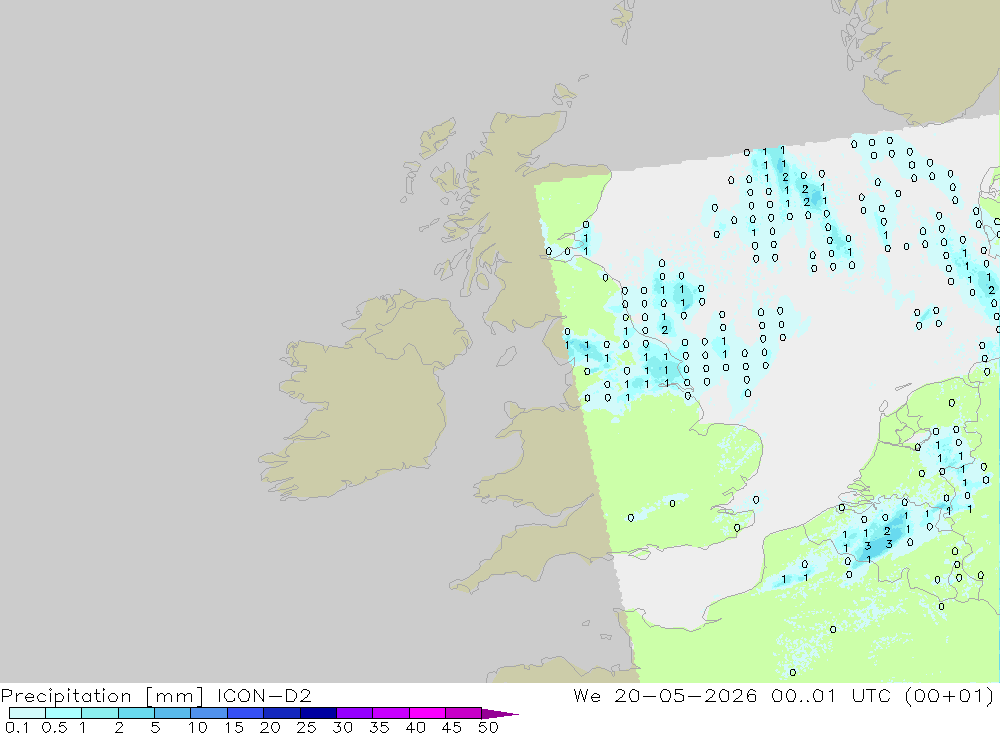
Task: Click the "15" legend value label
Action: coord(234,727)
